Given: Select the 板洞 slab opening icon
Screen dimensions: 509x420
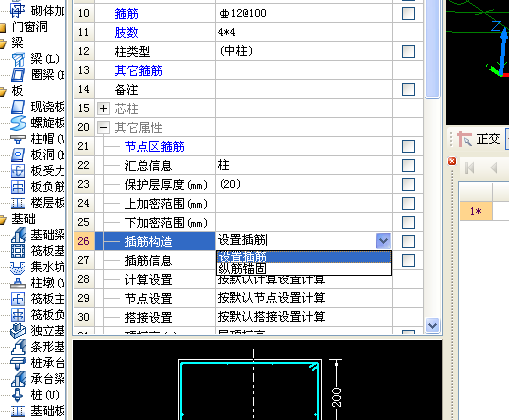Looking at the screenshot, I should pos(18,155).
